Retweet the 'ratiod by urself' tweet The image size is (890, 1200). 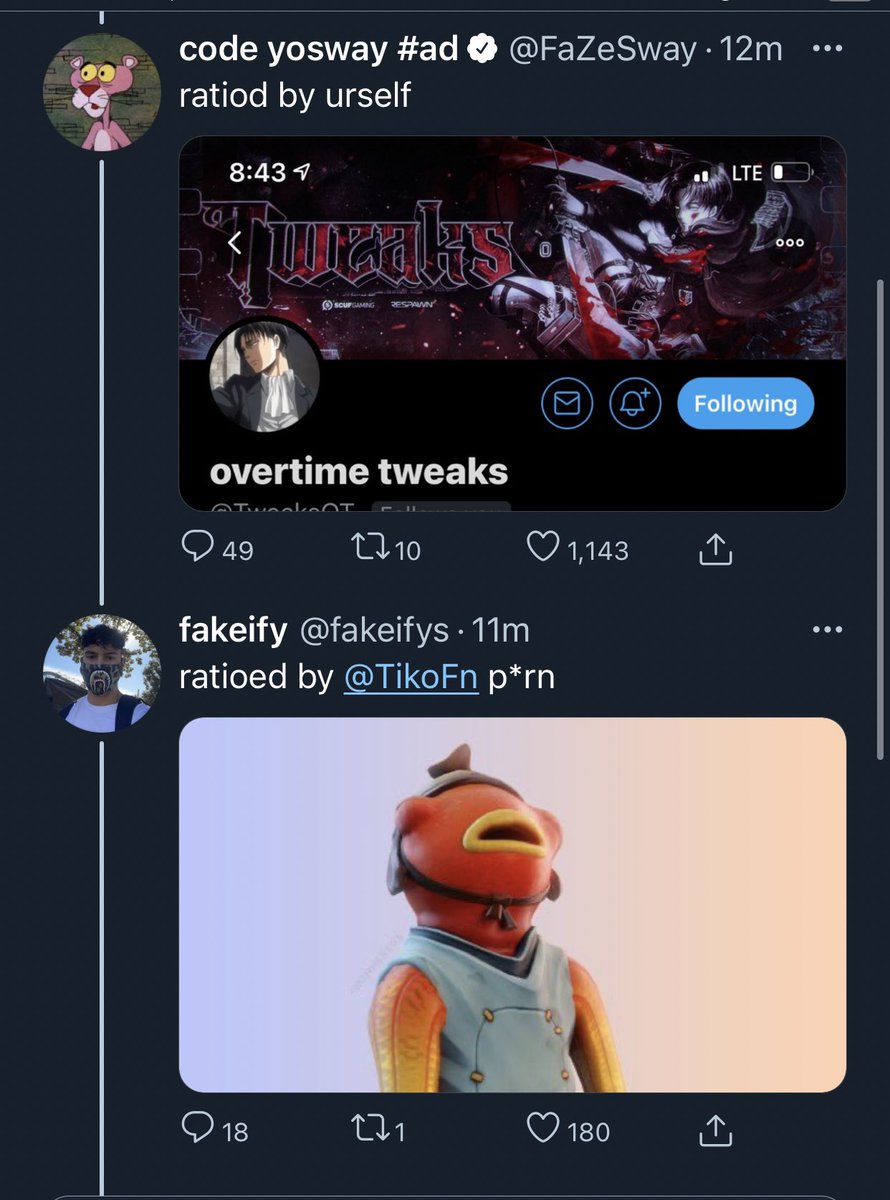click(372, 547)
